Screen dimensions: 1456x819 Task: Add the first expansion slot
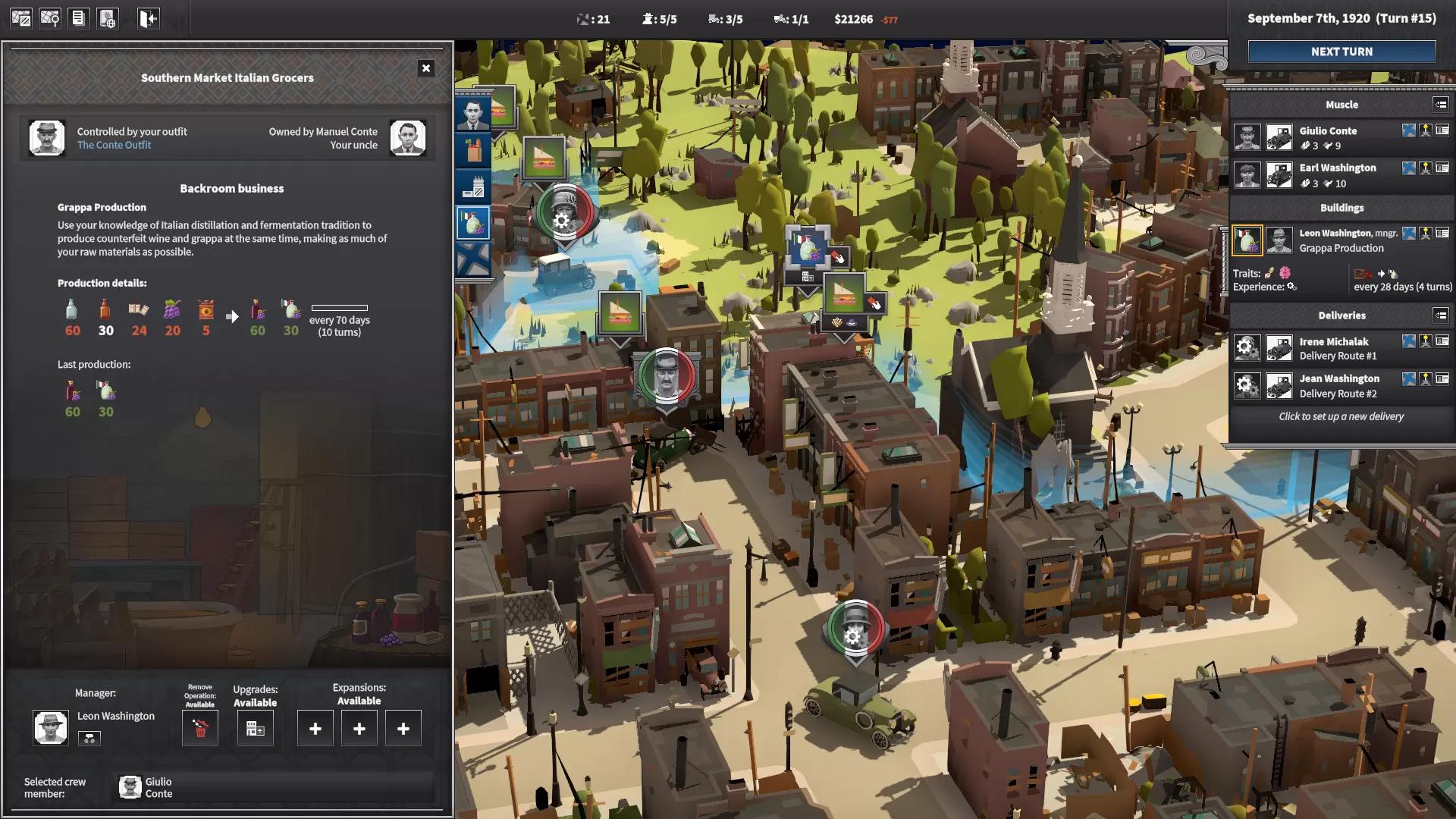tap(315, 729)
